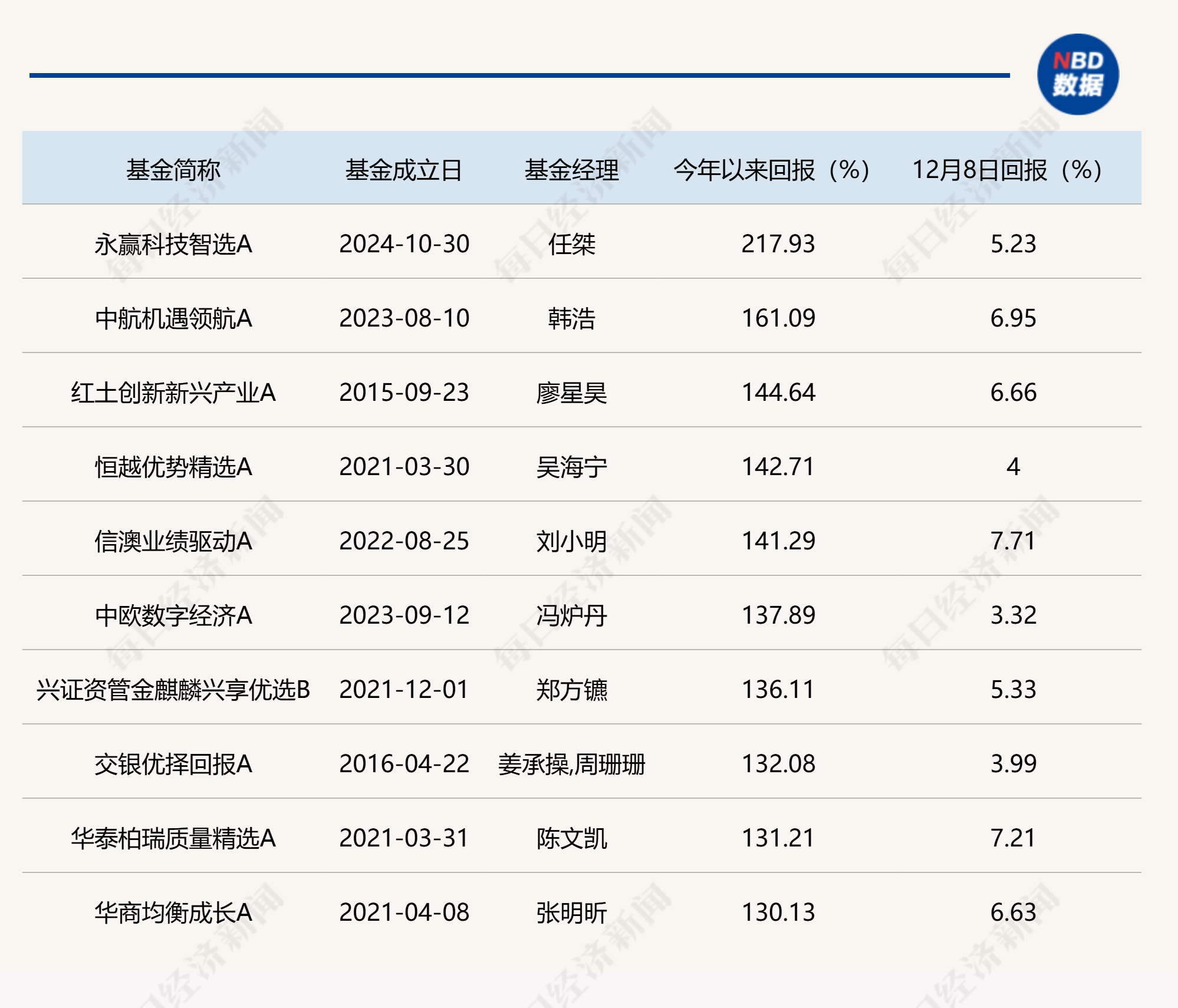1178x1008 pixels.
Task: Click the 12月8日回报（%） header
Action: (x=1007, y=170)
